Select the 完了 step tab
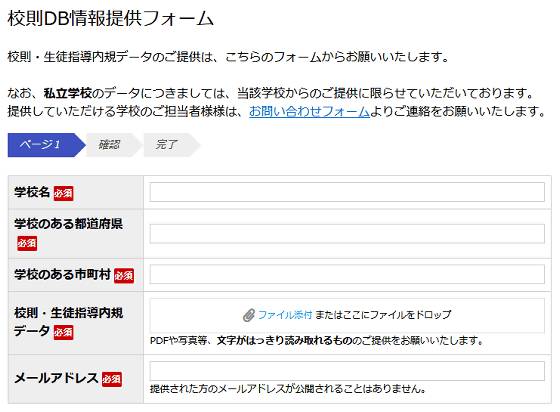Screen dimensions: 560x412 [171, 145]
